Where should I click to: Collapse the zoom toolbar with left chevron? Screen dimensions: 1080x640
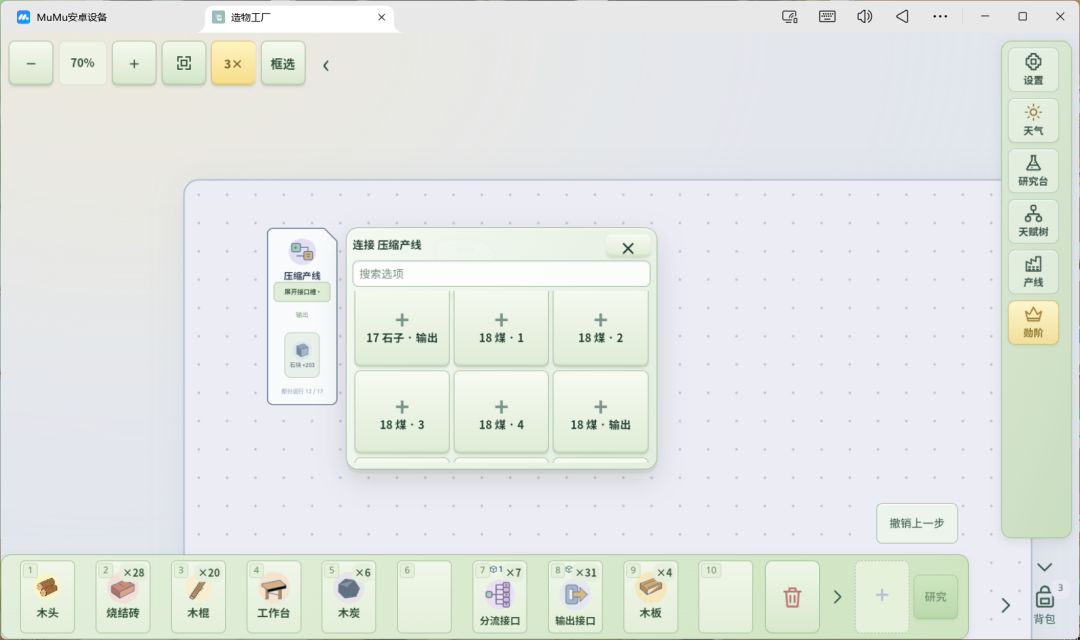pos(326,65)
